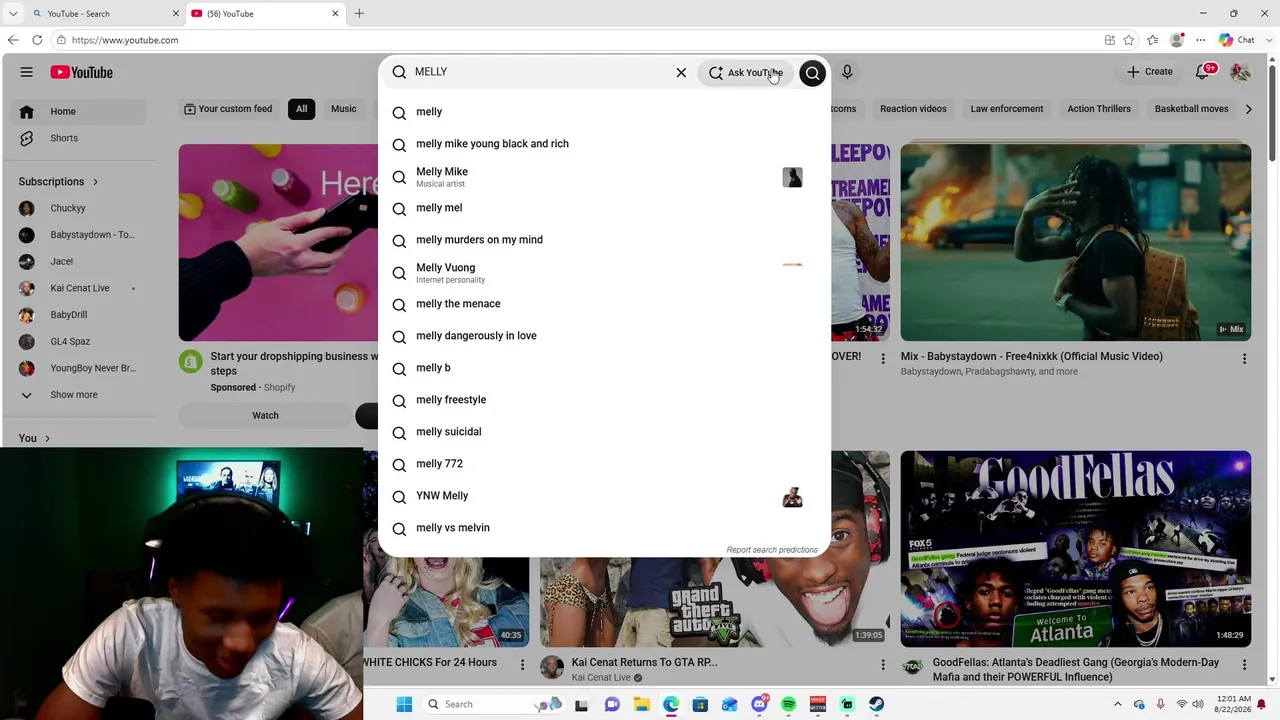Open Spotify from the taskbar

[789, 704]
